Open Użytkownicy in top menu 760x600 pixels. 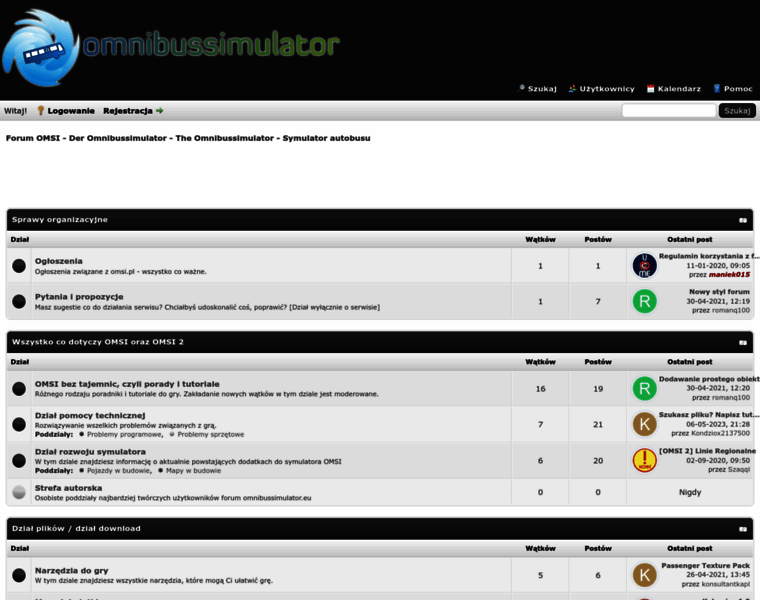607,89
